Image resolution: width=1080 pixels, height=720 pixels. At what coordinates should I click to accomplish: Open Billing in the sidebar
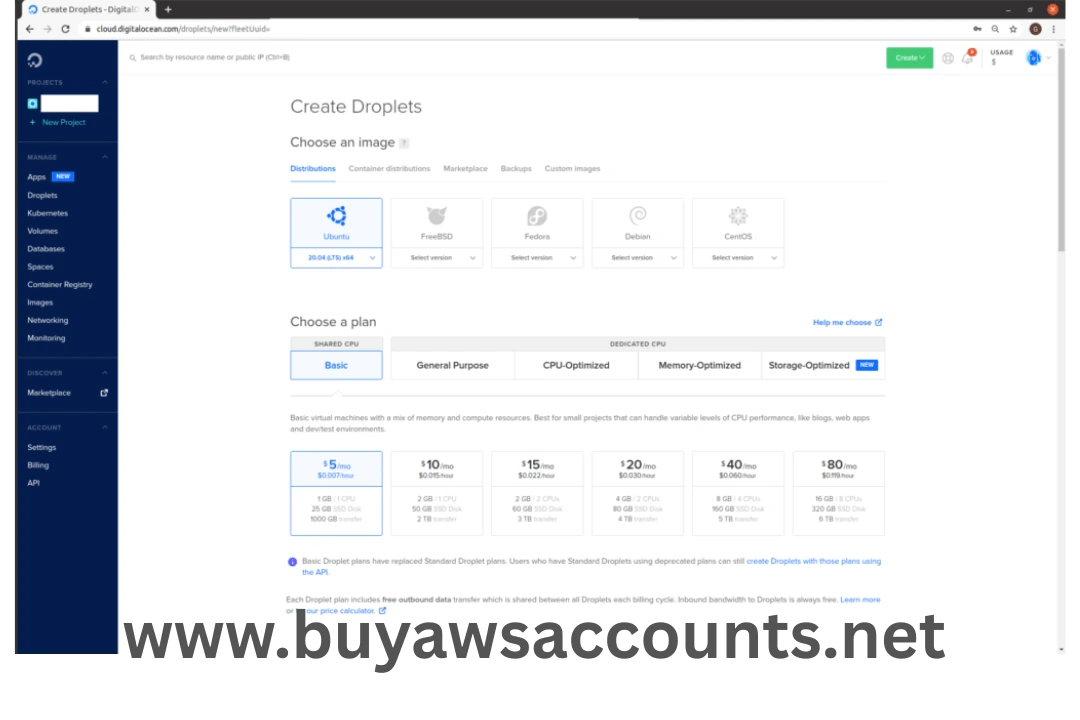click(38, 466)
